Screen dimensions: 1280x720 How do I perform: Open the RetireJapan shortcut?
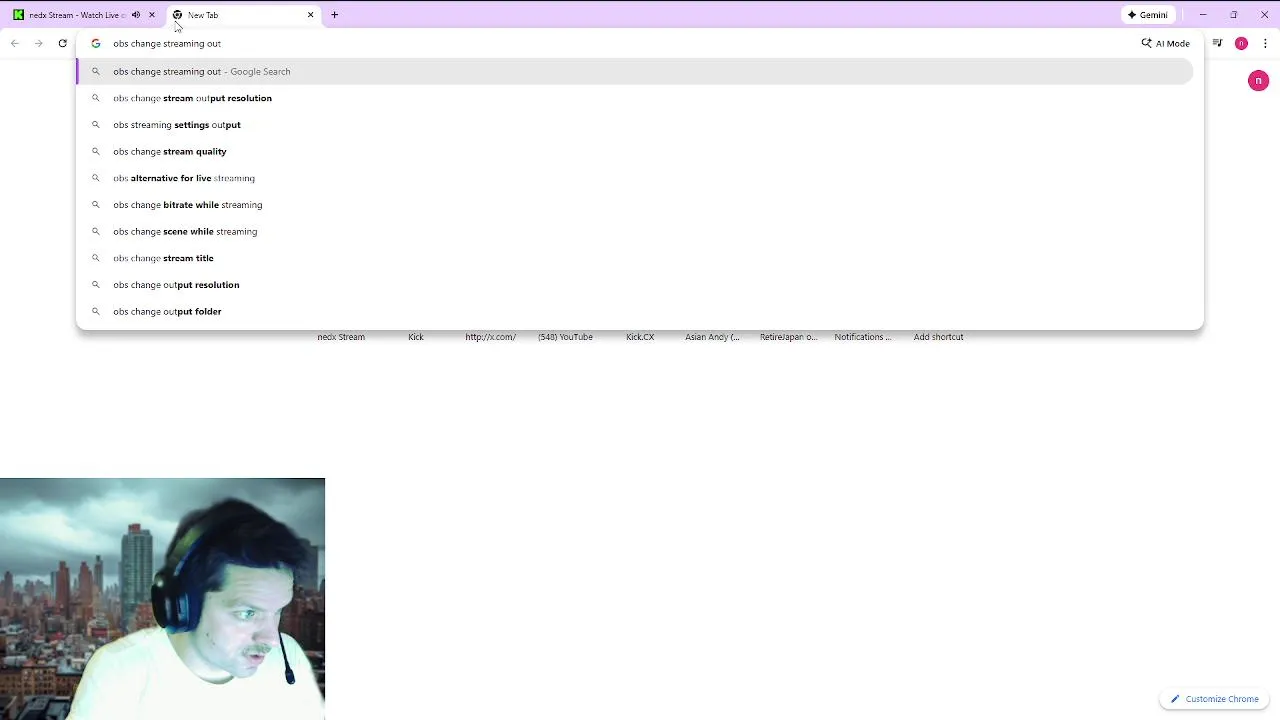(x=788, y=337)
